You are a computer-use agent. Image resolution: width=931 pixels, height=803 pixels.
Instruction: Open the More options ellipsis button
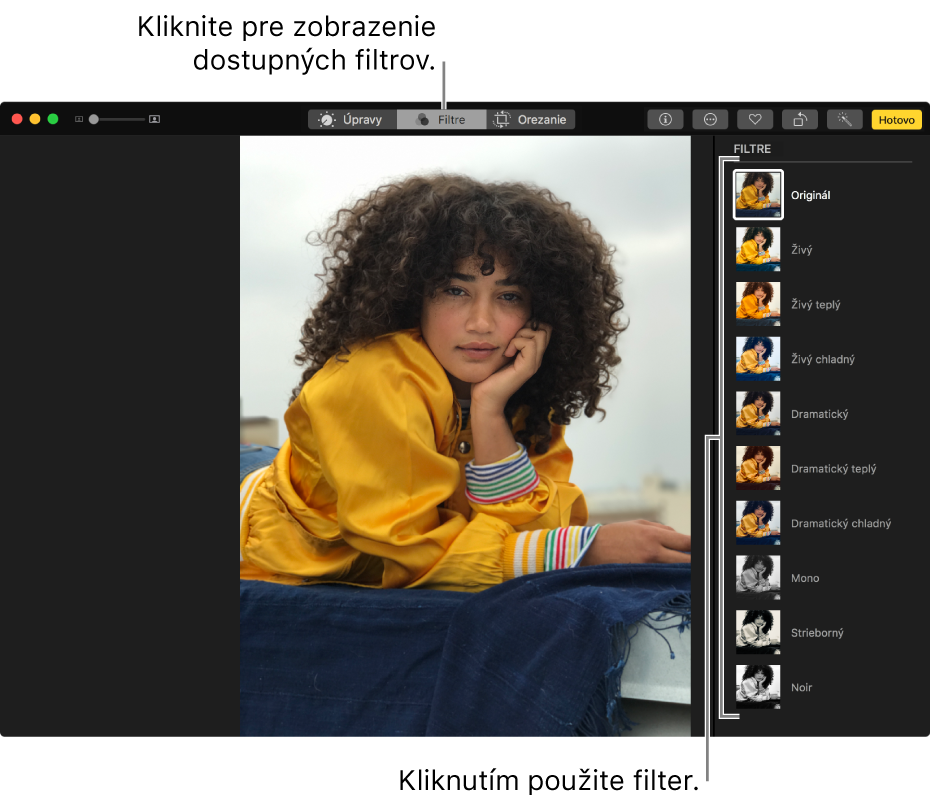(710, 119)
